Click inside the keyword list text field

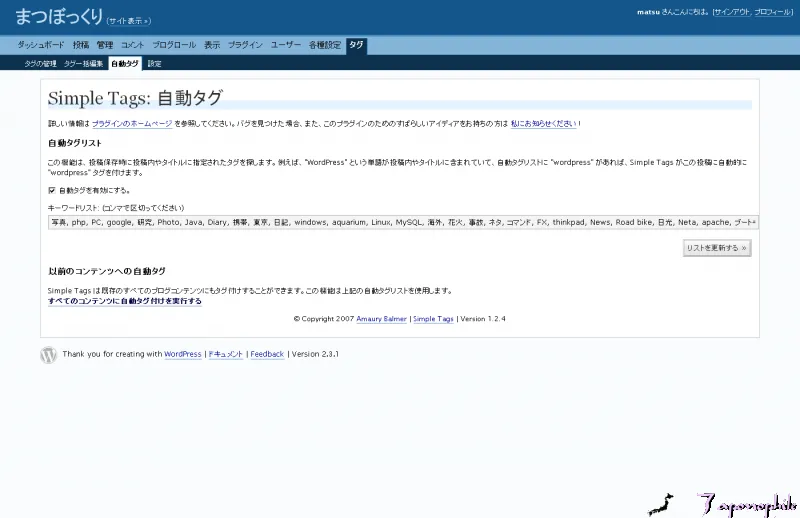pyautogui.click(x=400, y=222)
